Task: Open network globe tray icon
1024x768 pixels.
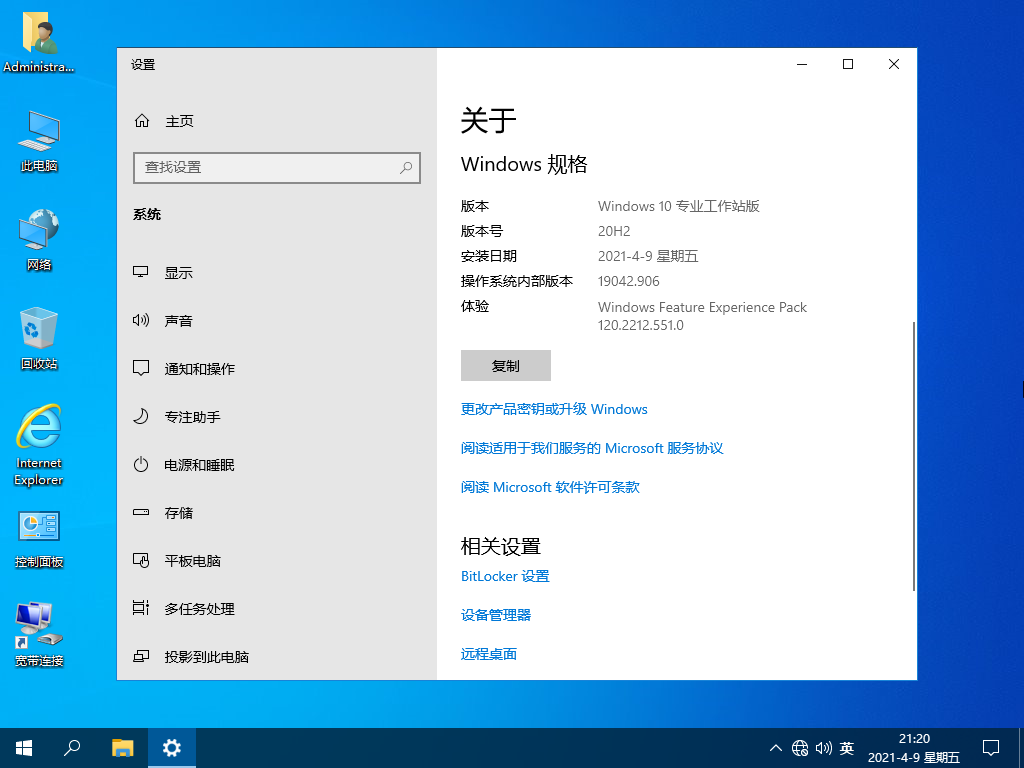Action: point(799,748)
